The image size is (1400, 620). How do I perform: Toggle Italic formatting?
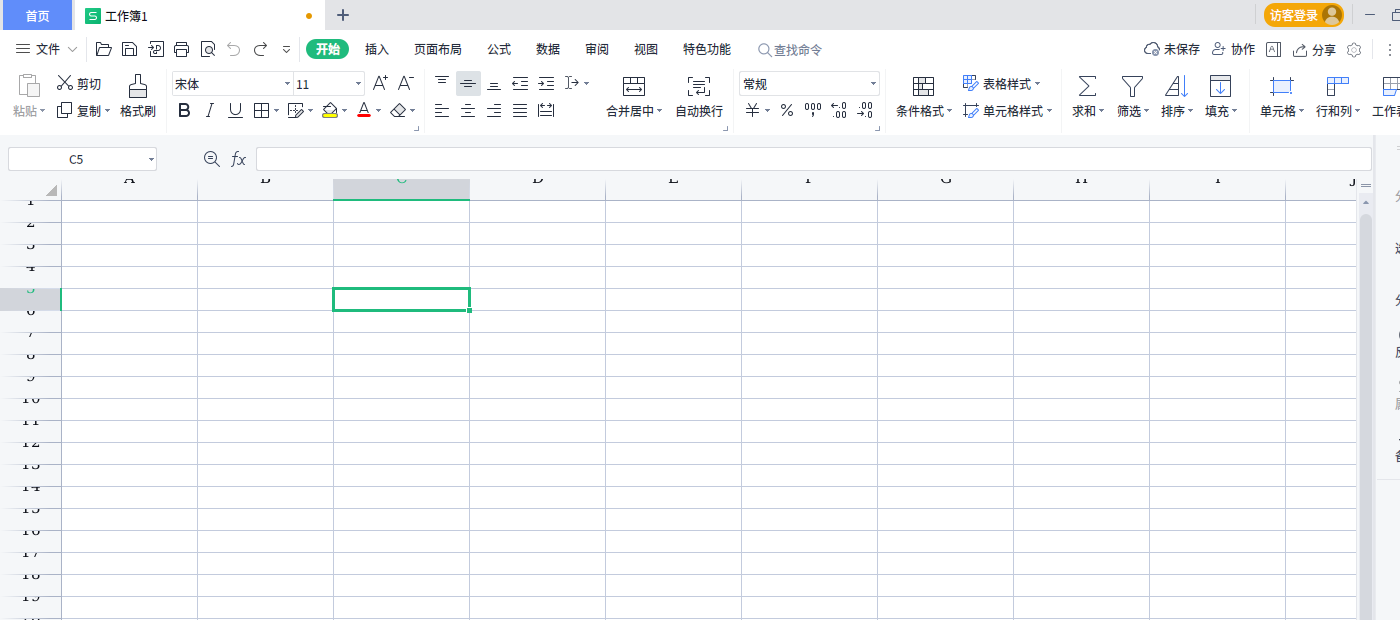pyautogui.click(x=209, y=110)
